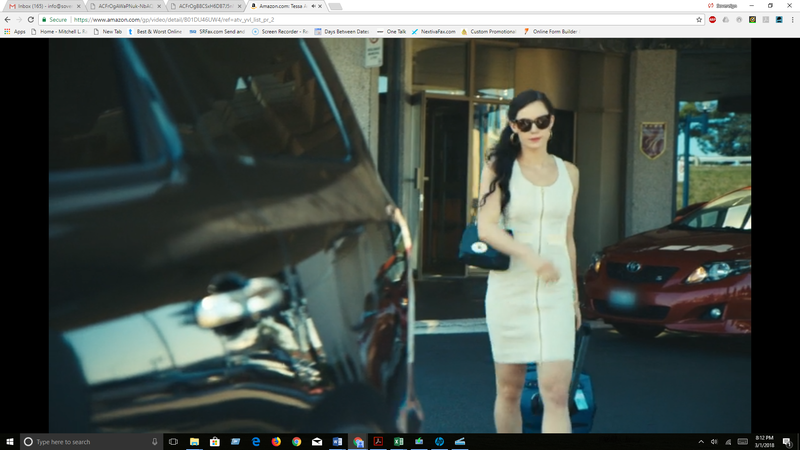Bookmark this page with the star icon

coord(699,19)
